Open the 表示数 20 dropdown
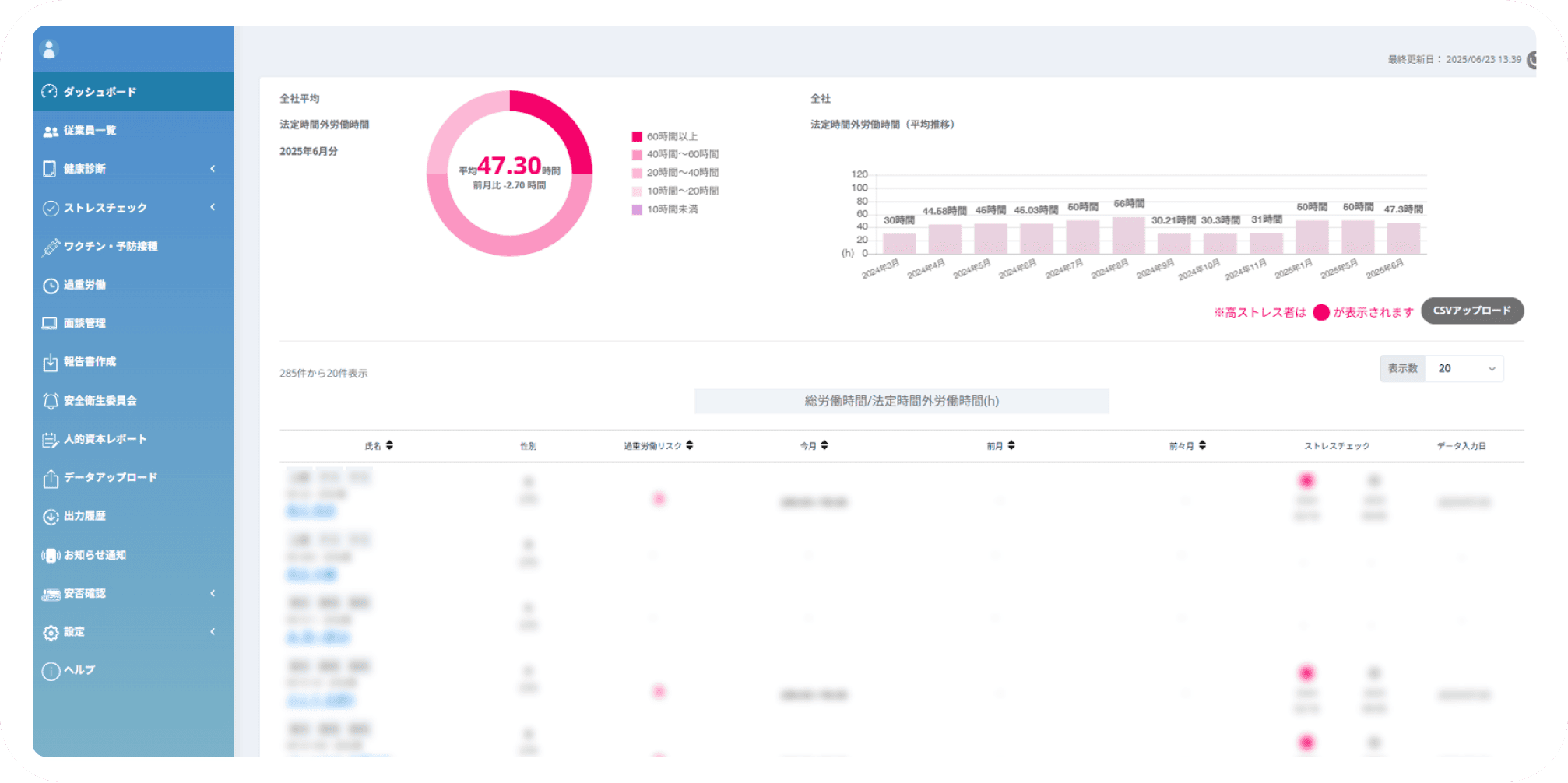This screenshot has width=1568, height=783. point(1464,368)
